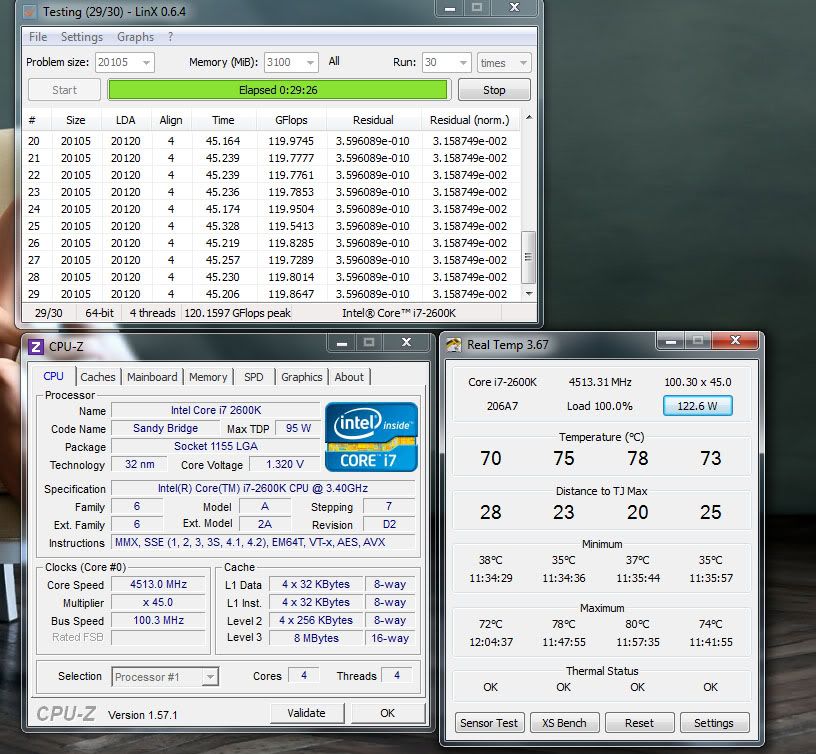This screenshot has width=816, height=754.
Task: Click the Residual (norm.) column header
Action: point(469,120)
